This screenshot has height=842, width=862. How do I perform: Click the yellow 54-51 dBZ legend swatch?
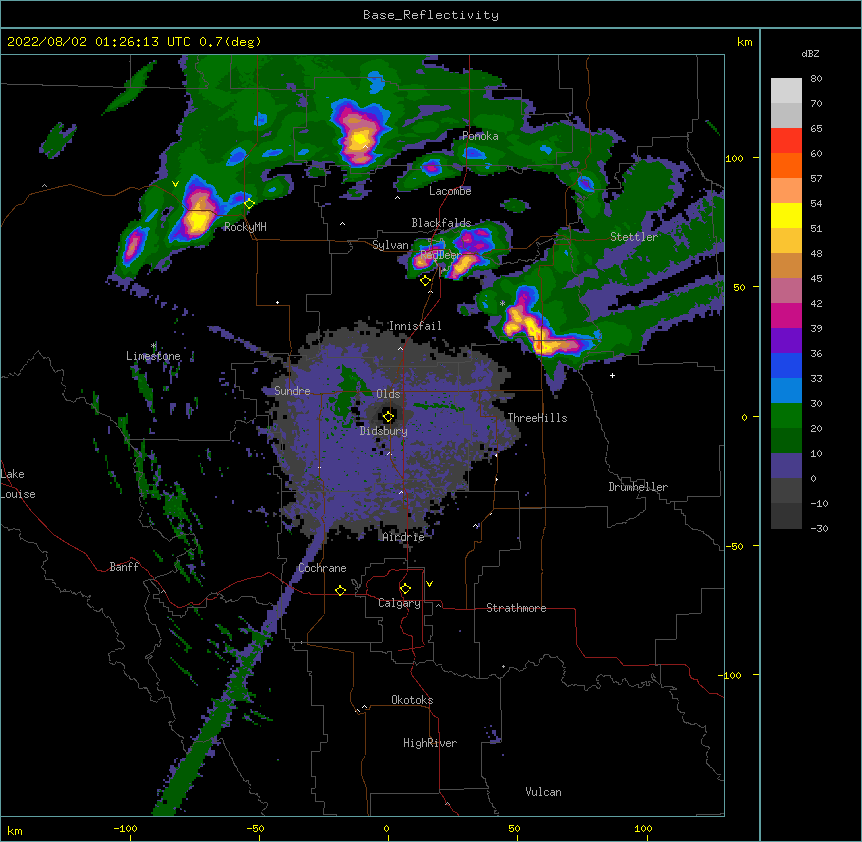pyautogui.click(x=786, y=216)
